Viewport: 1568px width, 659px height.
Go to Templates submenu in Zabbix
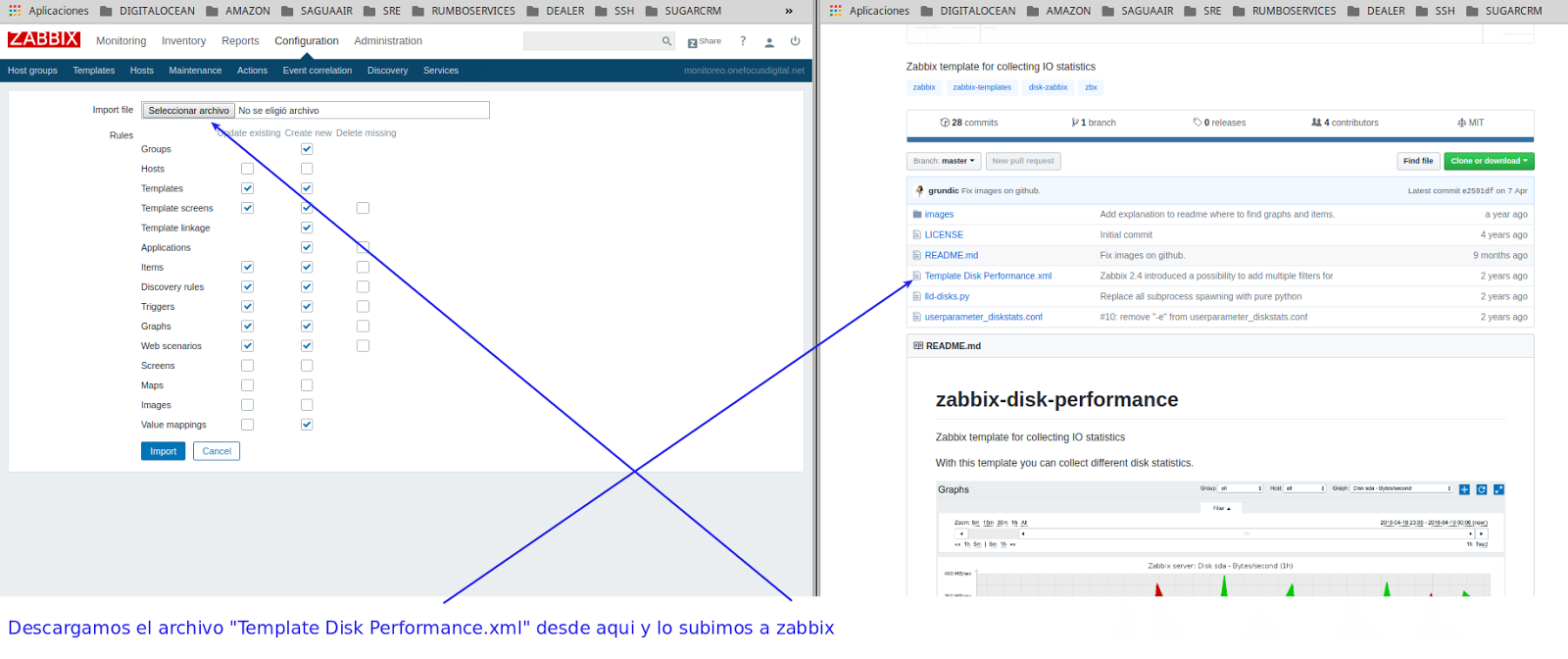(x=94, y=71)
